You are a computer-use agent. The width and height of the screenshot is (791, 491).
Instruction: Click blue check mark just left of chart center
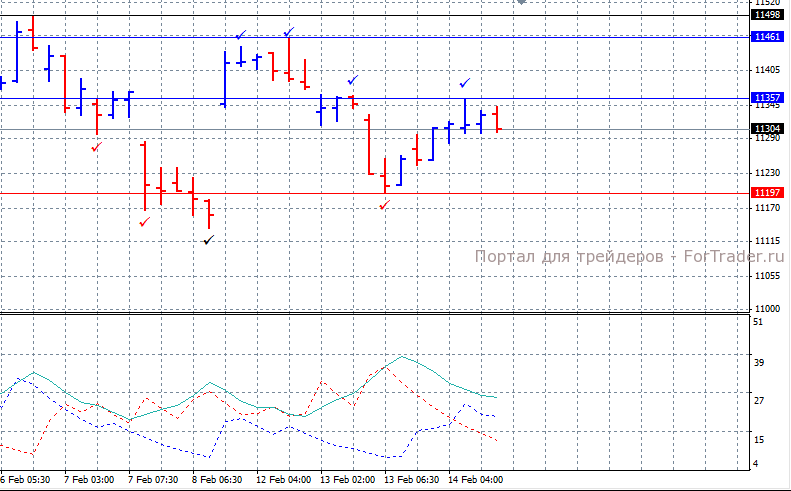coord(352,80)
